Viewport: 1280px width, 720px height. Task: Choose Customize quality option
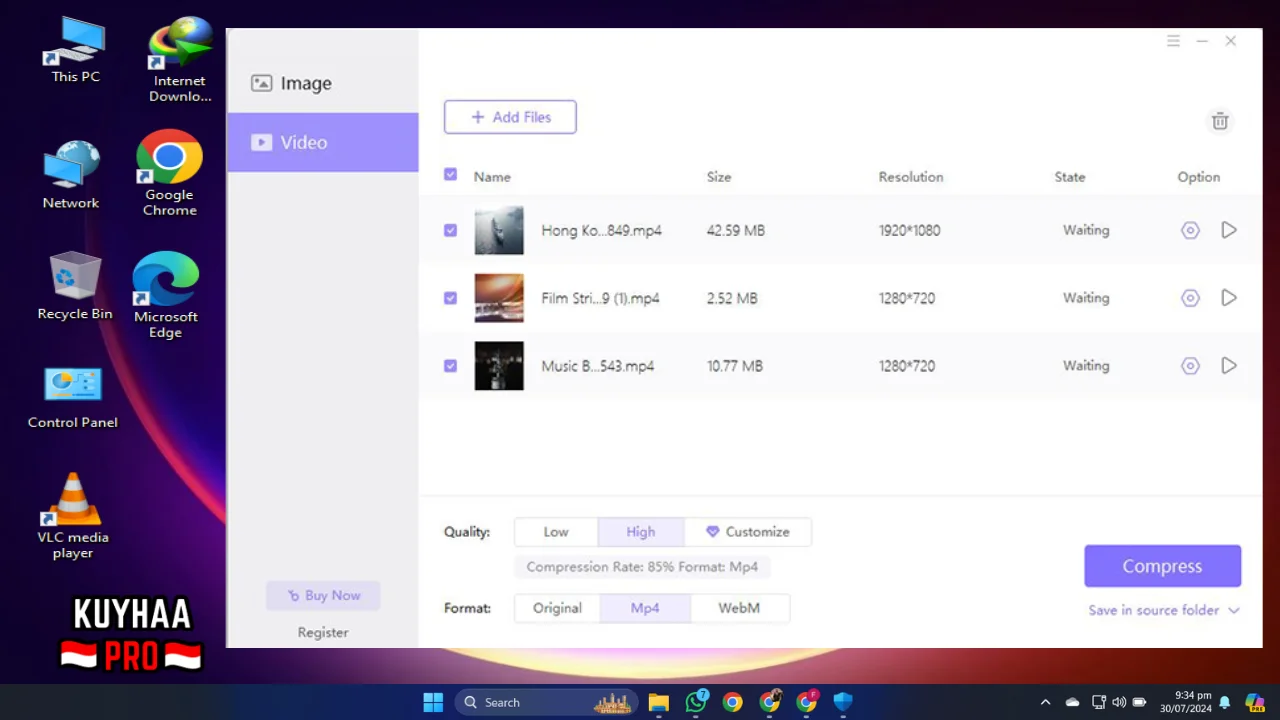748,532
